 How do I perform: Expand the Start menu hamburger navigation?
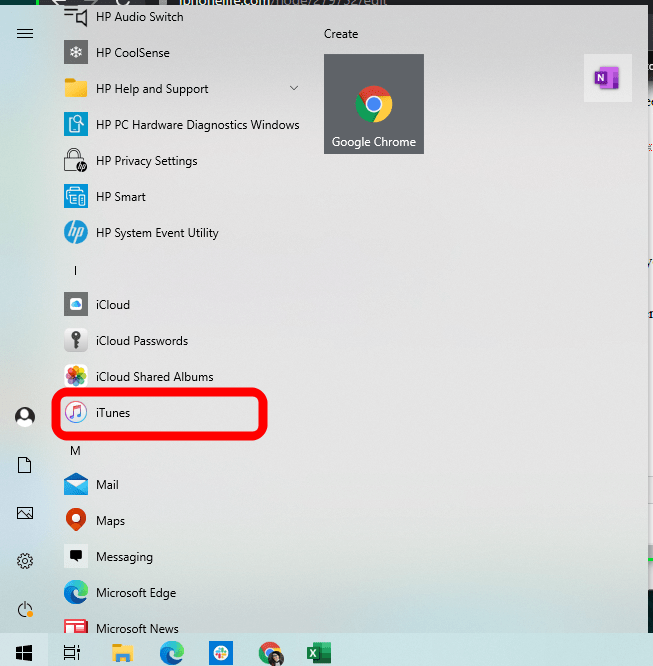(x=25, y=34)
